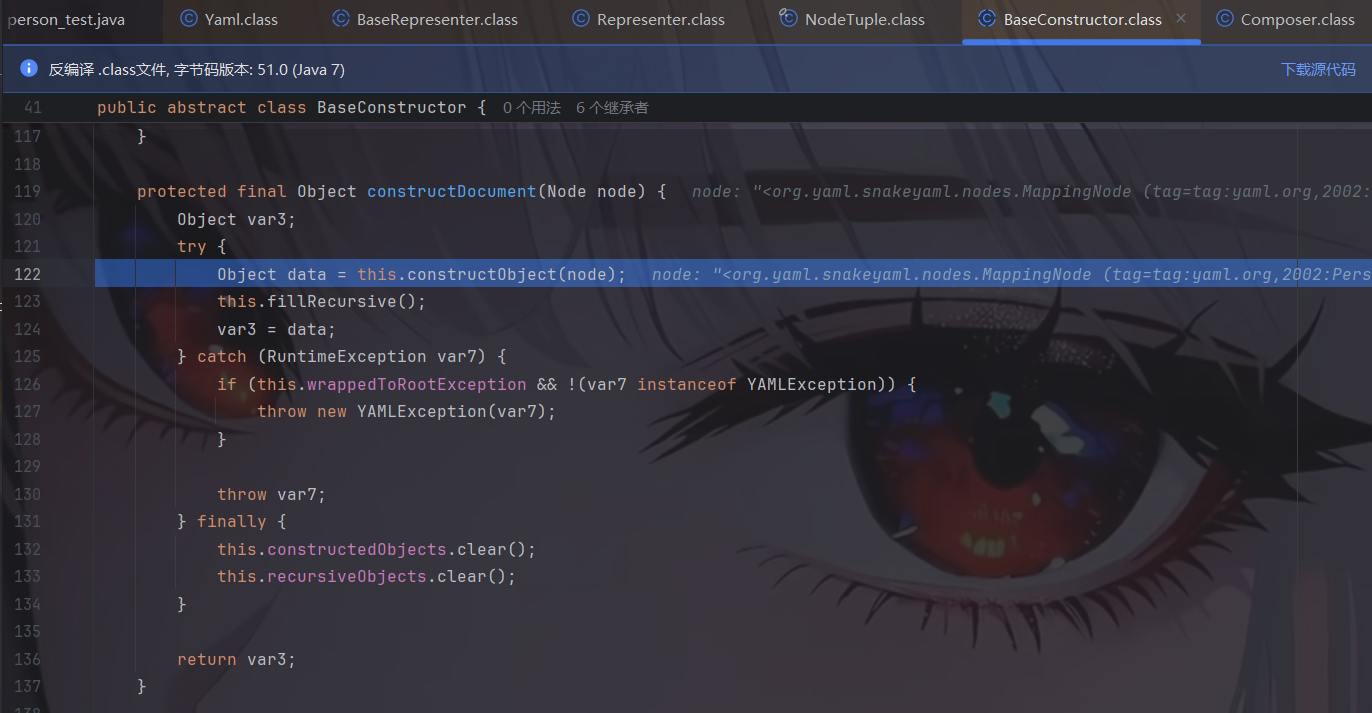Click the constructedObjects field on line 132
Image resolution: width=1372 pixels, height=713 pixels.
pos(357,549)
